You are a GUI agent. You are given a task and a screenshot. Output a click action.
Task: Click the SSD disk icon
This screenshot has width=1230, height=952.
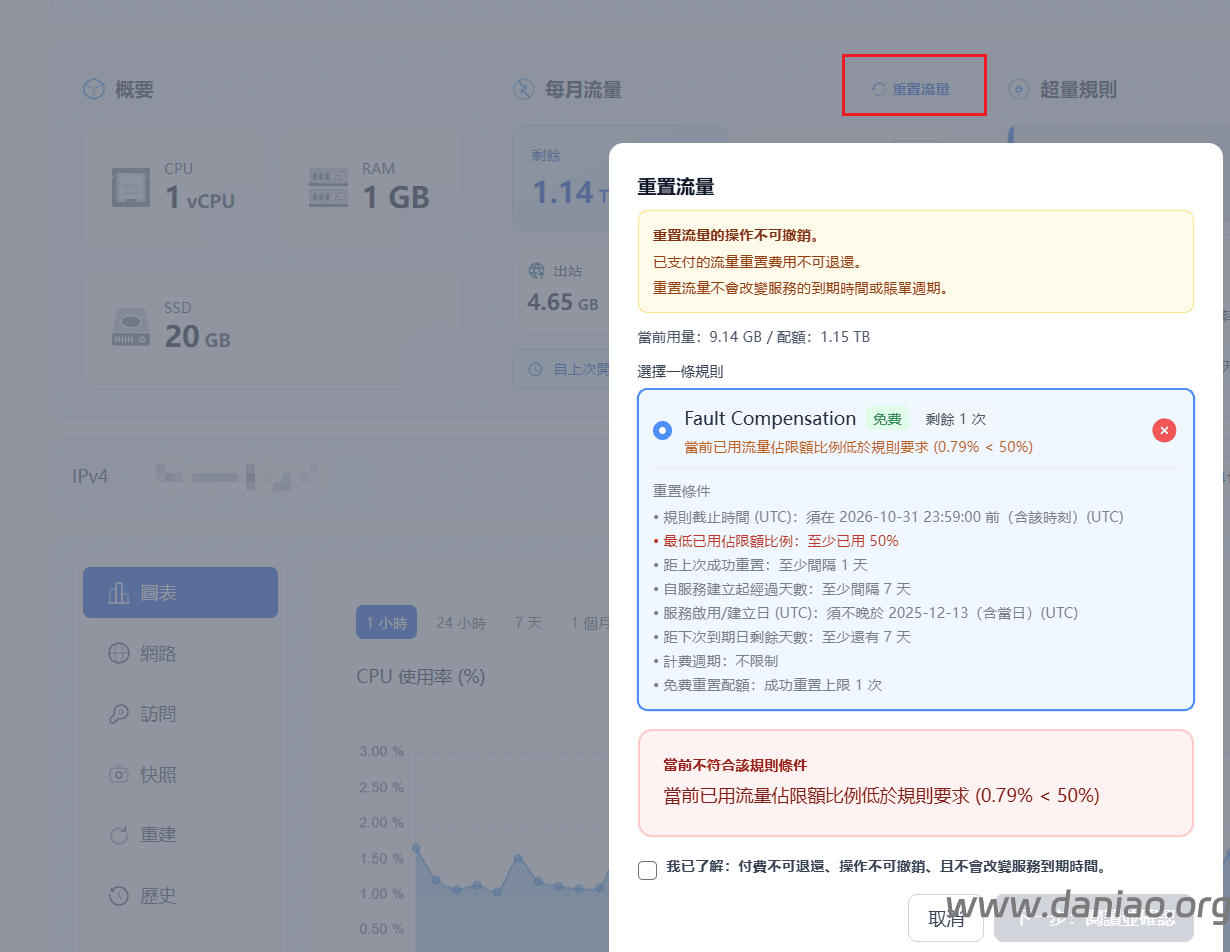130,327
